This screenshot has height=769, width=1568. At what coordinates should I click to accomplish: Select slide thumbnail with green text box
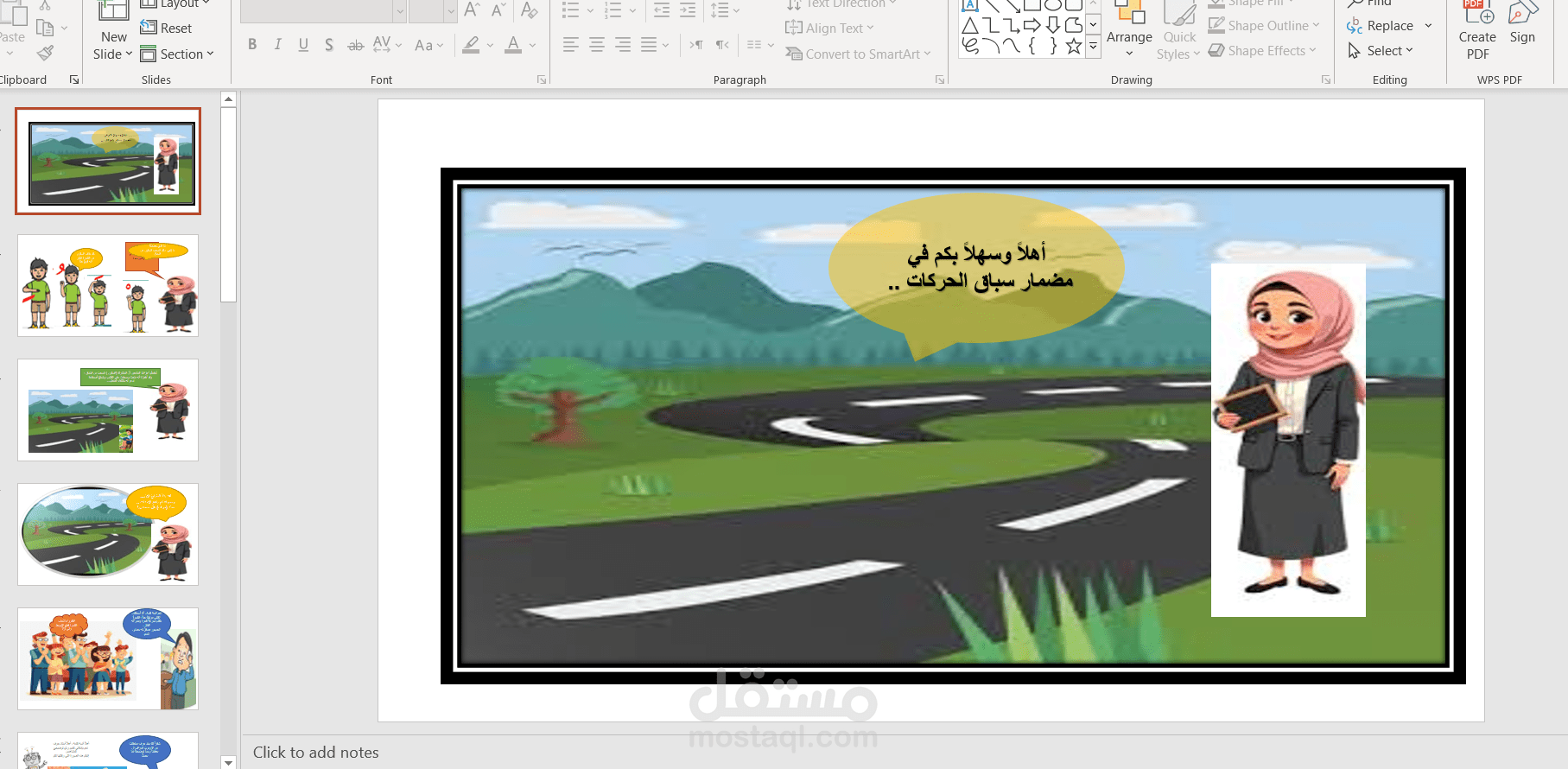[108, 410]
